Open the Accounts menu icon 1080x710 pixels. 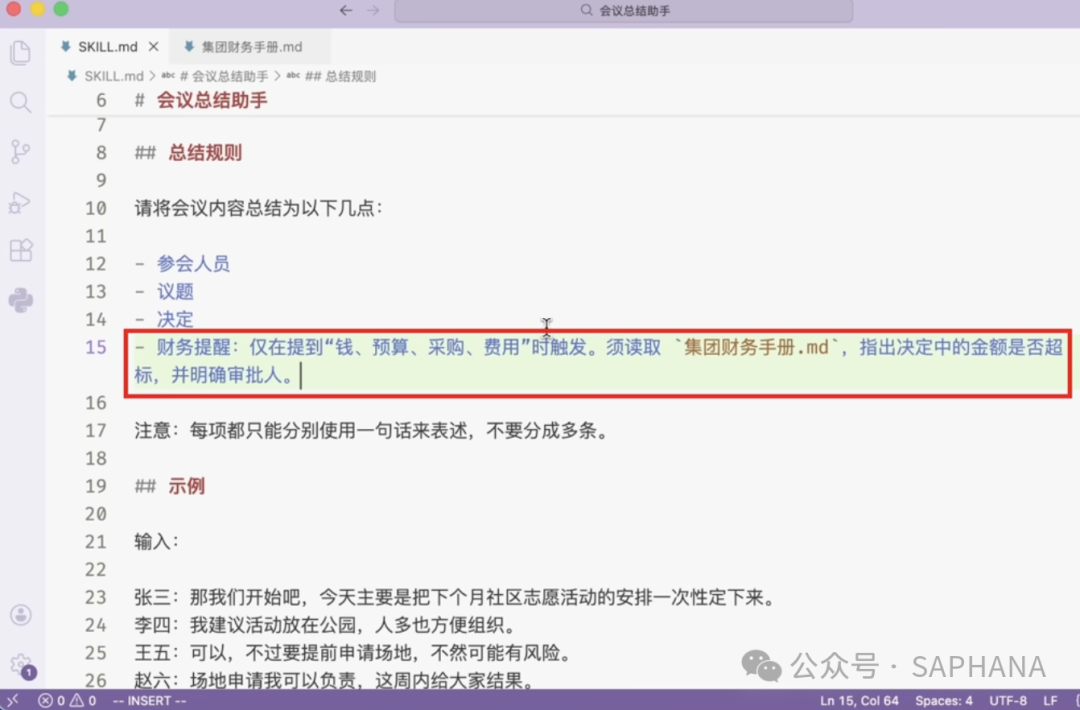pyautogui.click(x=21, y=615)
